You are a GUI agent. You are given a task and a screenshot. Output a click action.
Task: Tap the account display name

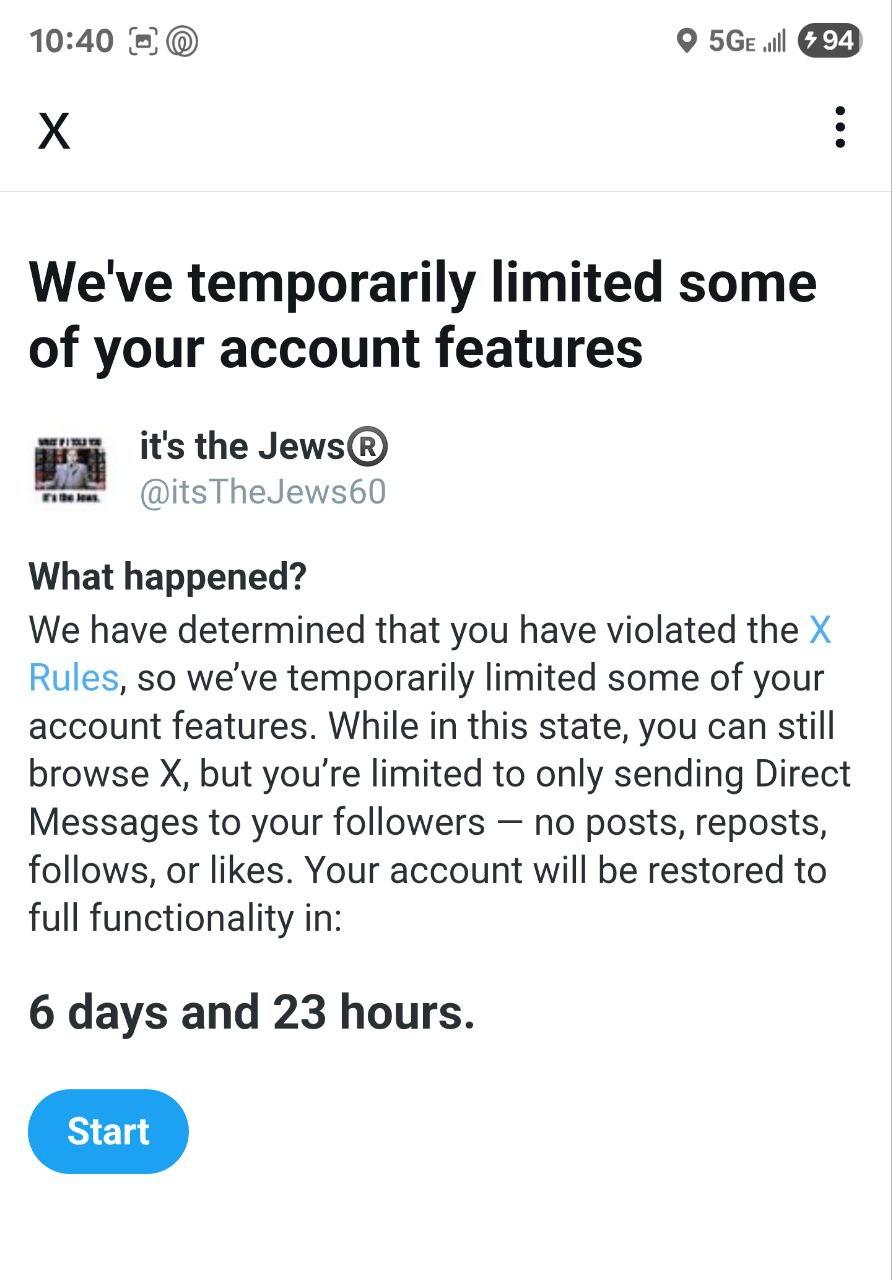pyautogui.click(x=241, y=446)
